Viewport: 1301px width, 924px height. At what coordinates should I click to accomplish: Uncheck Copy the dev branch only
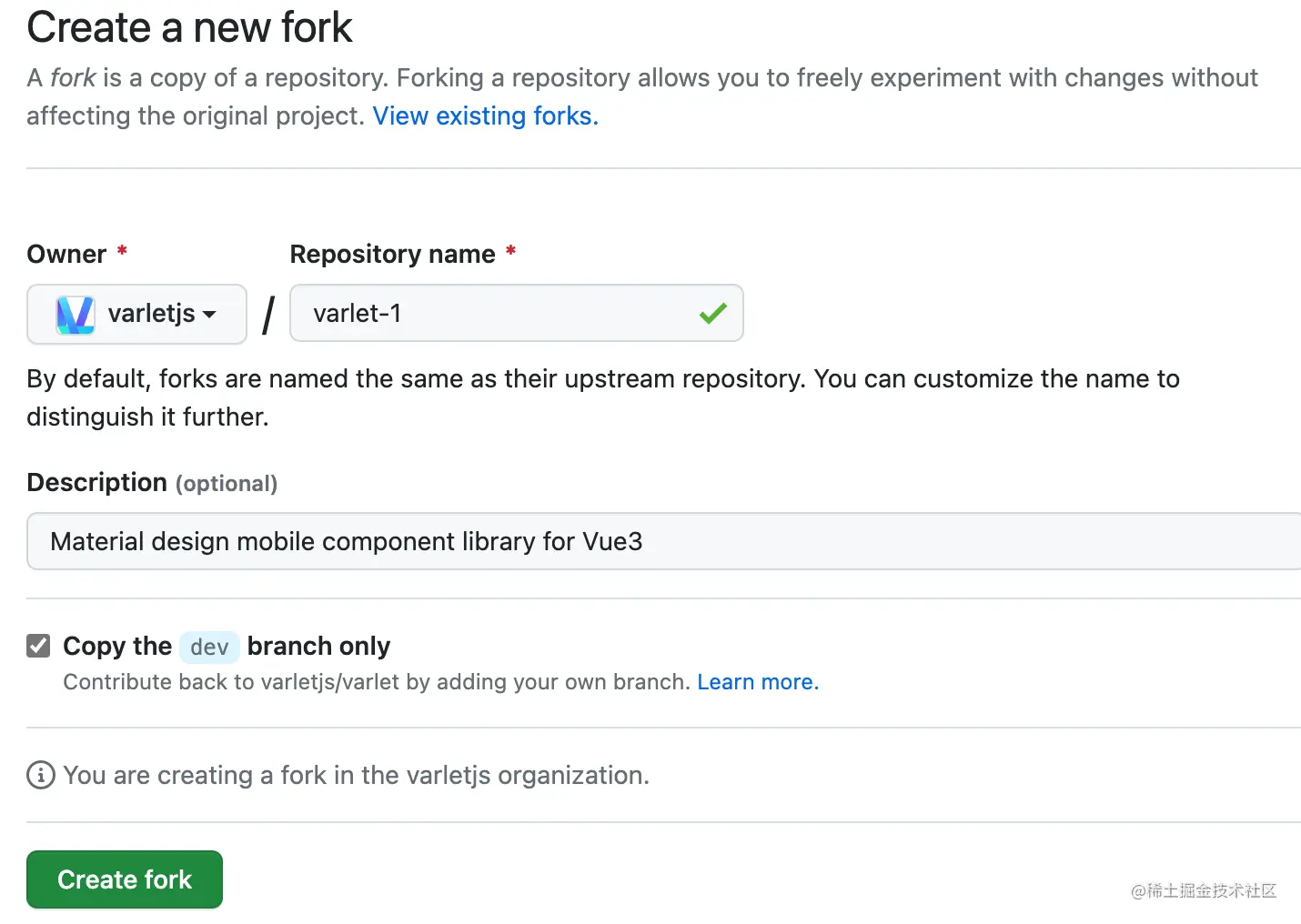pos(38,646)
